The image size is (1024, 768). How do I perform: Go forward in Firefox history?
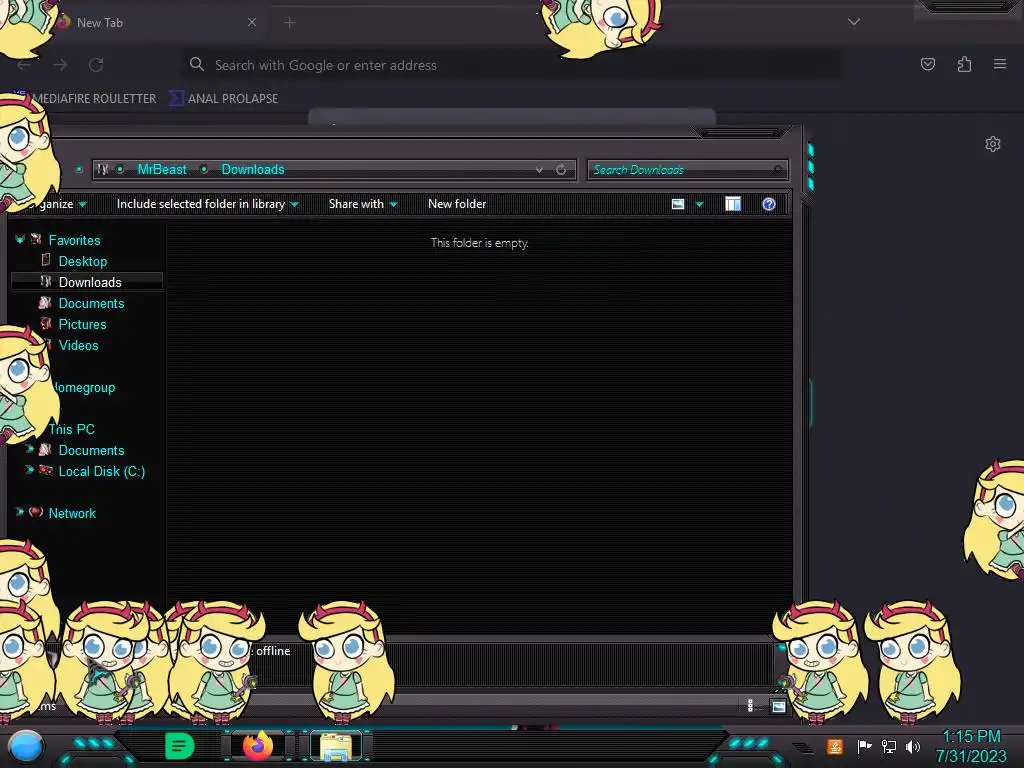(x=60, y=65)
